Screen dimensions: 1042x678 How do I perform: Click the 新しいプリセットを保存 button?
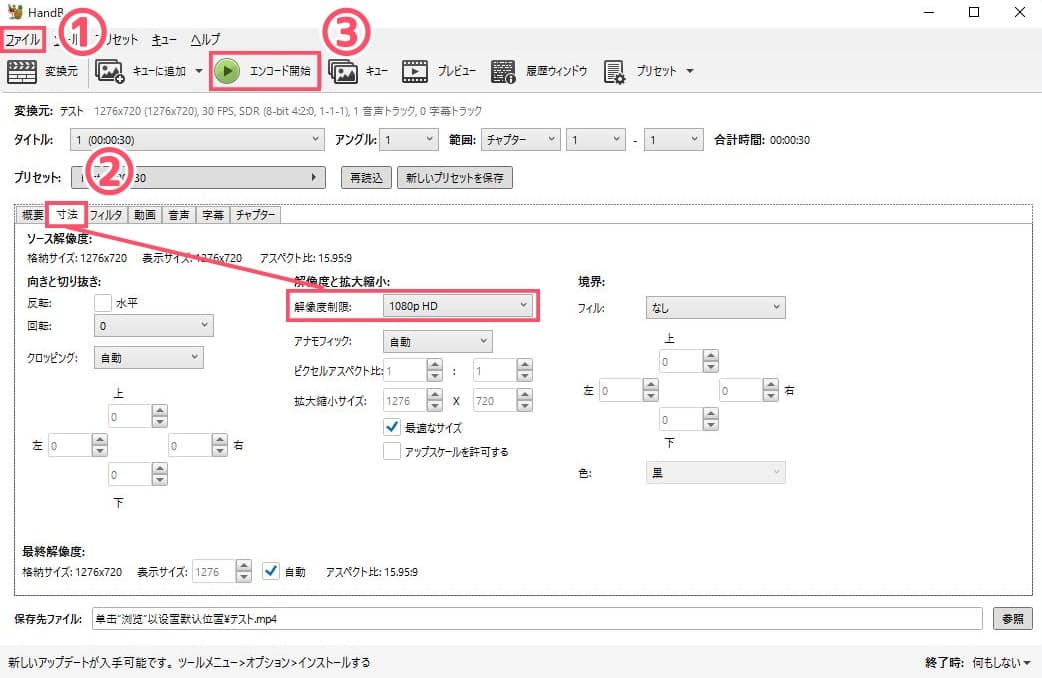(455, 178)
